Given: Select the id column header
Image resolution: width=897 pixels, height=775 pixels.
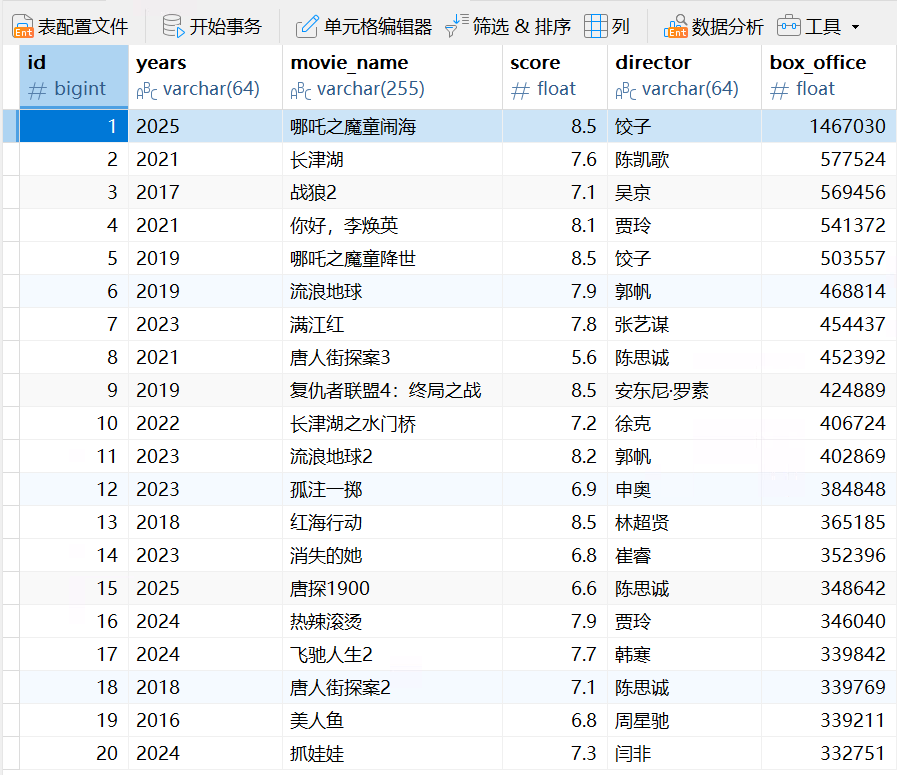Looking at the screenshot, I should coord(74,76).
